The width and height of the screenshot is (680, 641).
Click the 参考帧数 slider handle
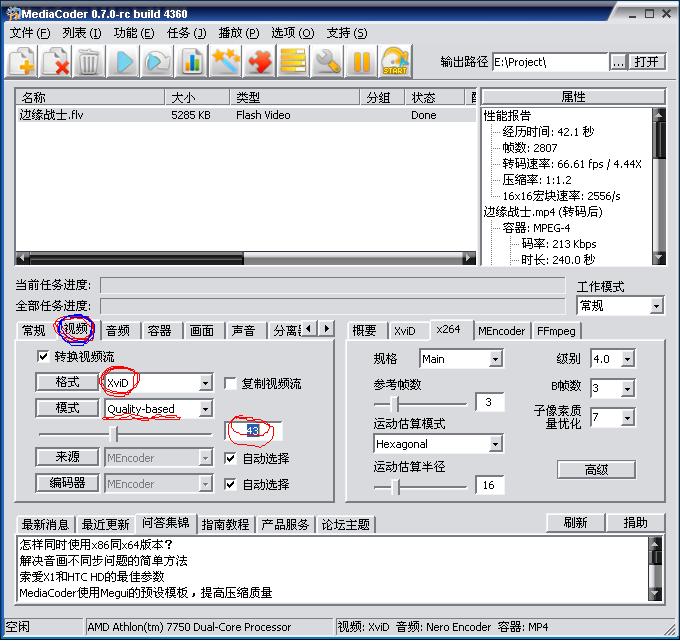[x=395, y=404]
